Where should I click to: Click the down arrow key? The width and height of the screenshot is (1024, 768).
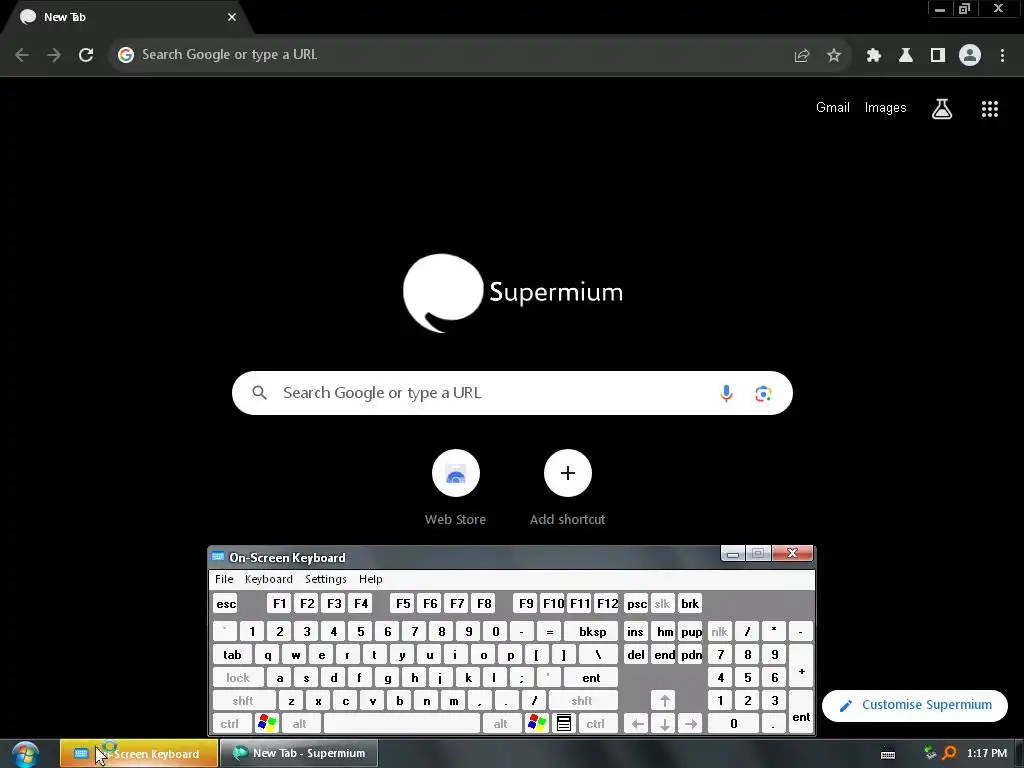pyautogui.click(x=664, y=724)
